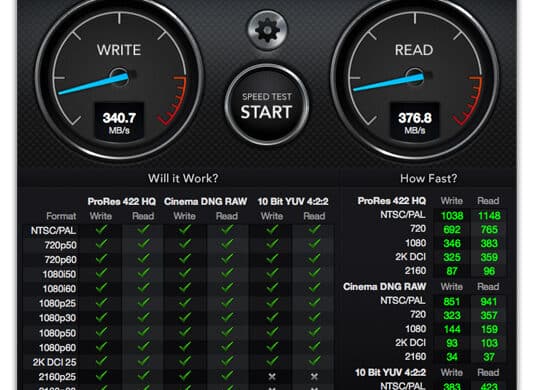Click the ProRes Write checkmark in 1080i50 row
Viewport: 533px width, 390px height.
pyautogui.click(x=101, y=274)
